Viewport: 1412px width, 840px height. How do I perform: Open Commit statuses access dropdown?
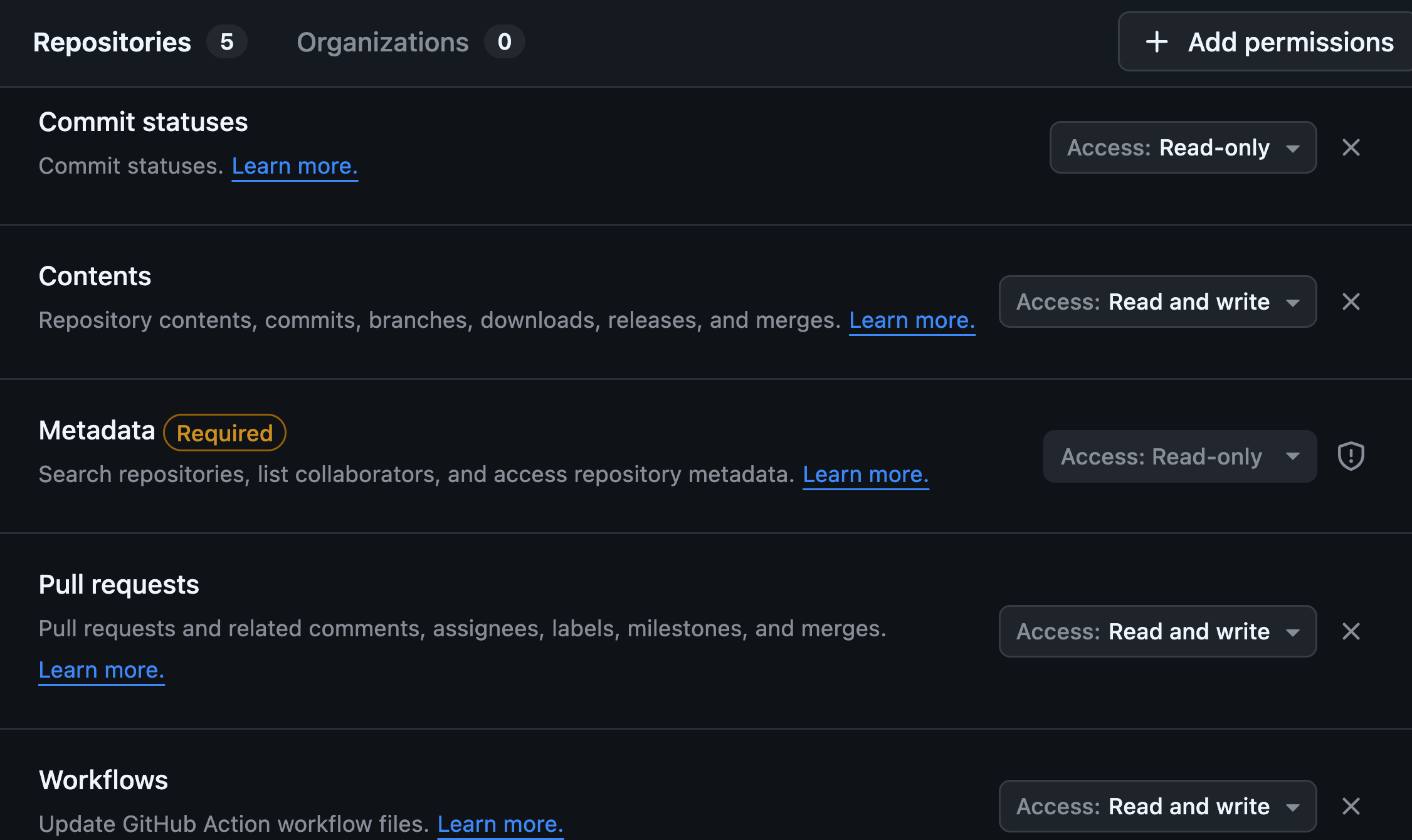[1183, 147]
